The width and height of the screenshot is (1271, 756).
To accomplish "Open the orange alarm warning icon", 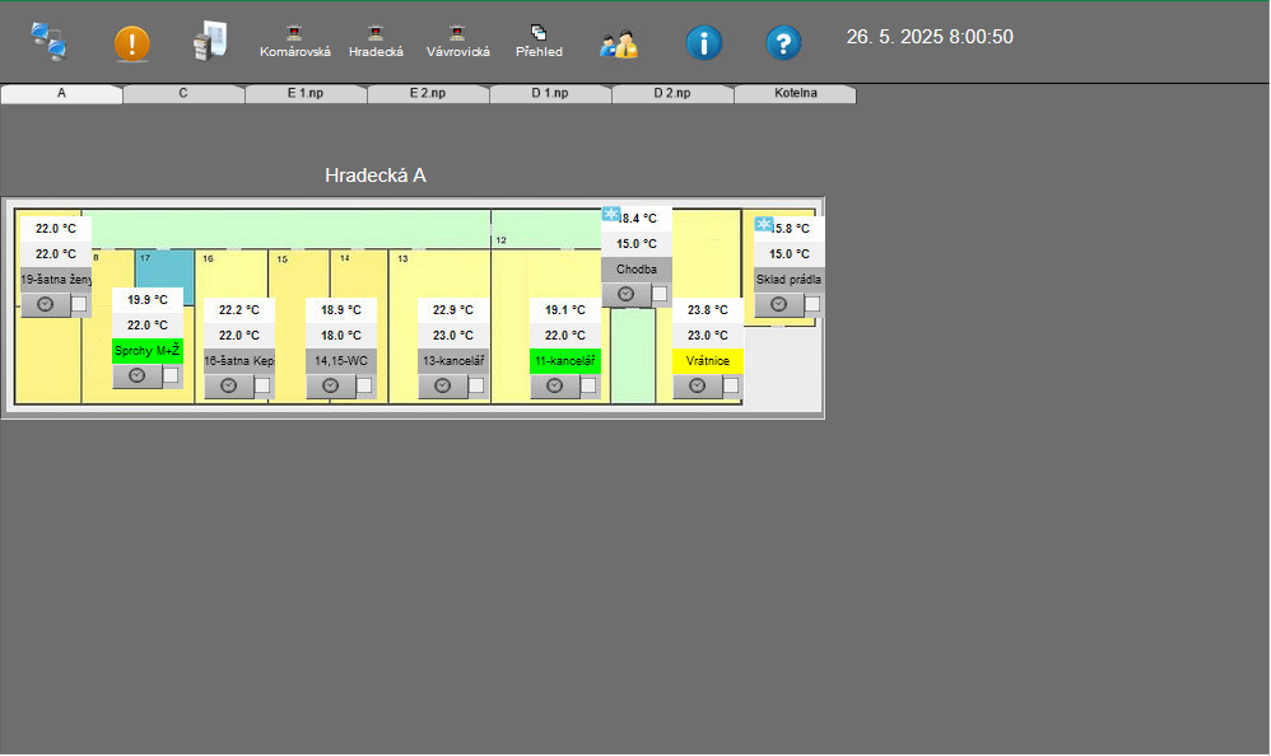I will (x=131, y=44).
